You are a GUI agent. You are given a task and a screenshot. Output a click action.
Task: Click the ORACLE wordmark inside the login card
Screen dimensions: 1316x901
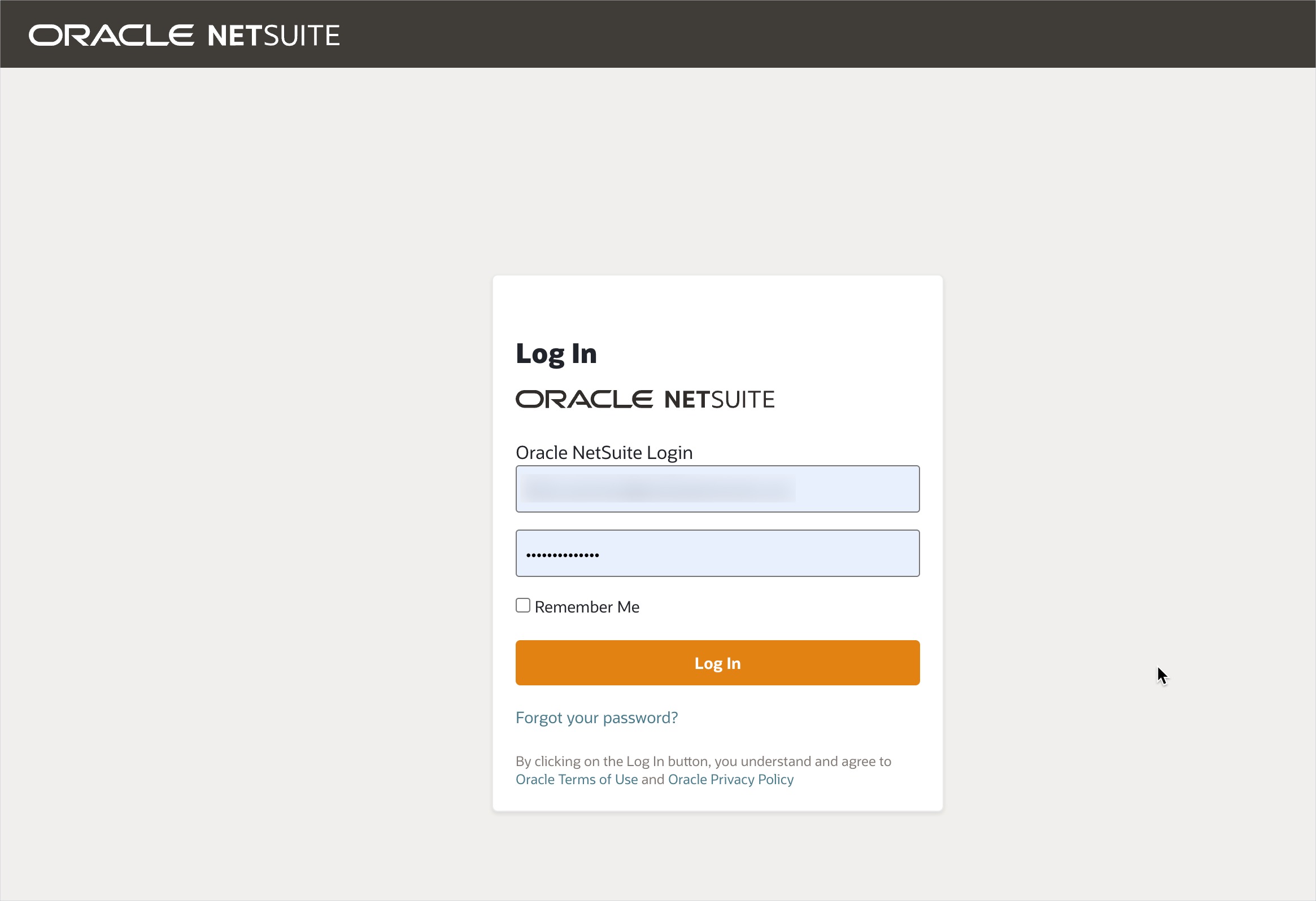coord(584,400)
